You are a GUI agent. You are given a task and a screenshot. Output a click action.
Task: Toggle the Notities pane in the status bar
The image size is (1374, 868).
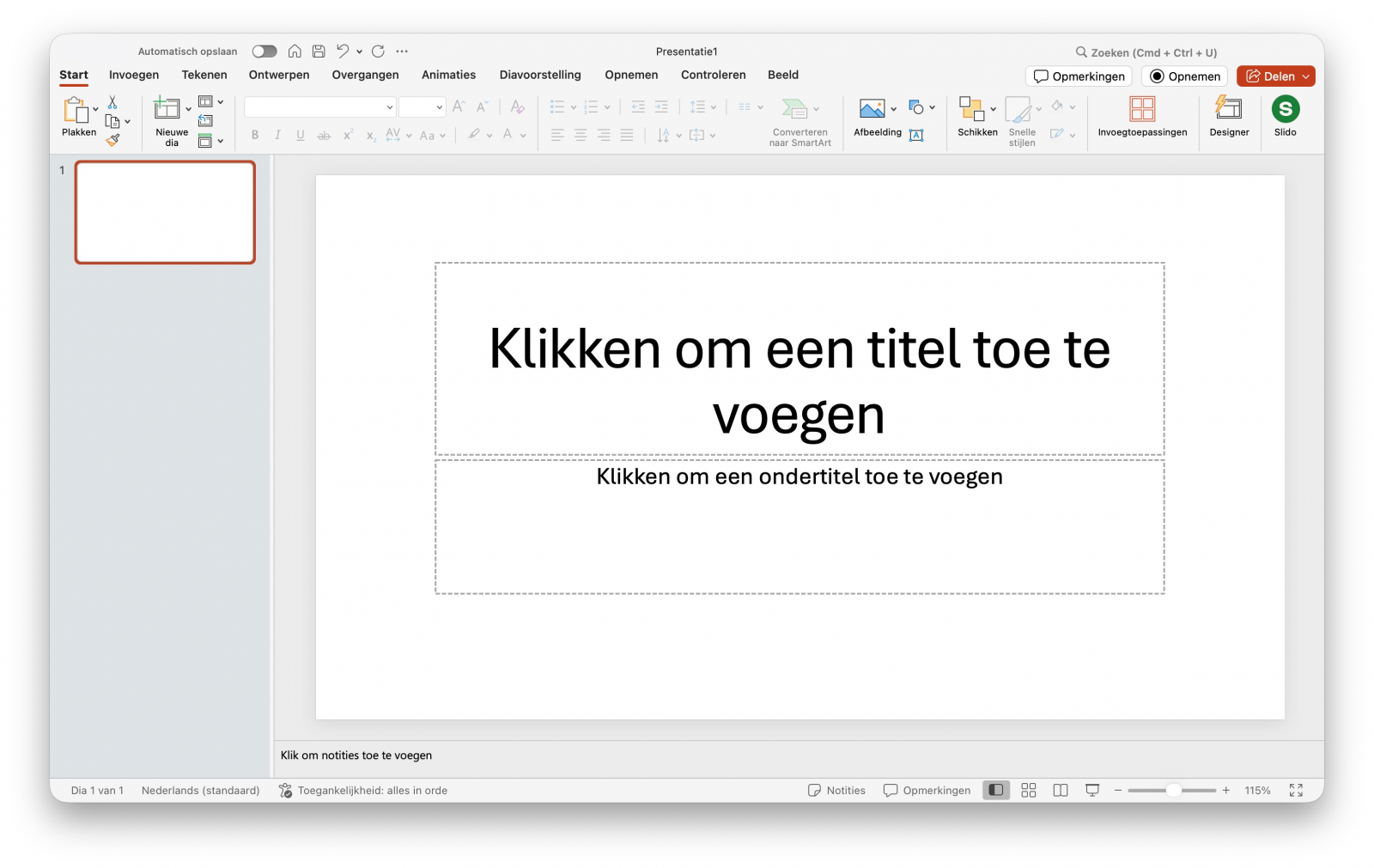tap(836, 790)
